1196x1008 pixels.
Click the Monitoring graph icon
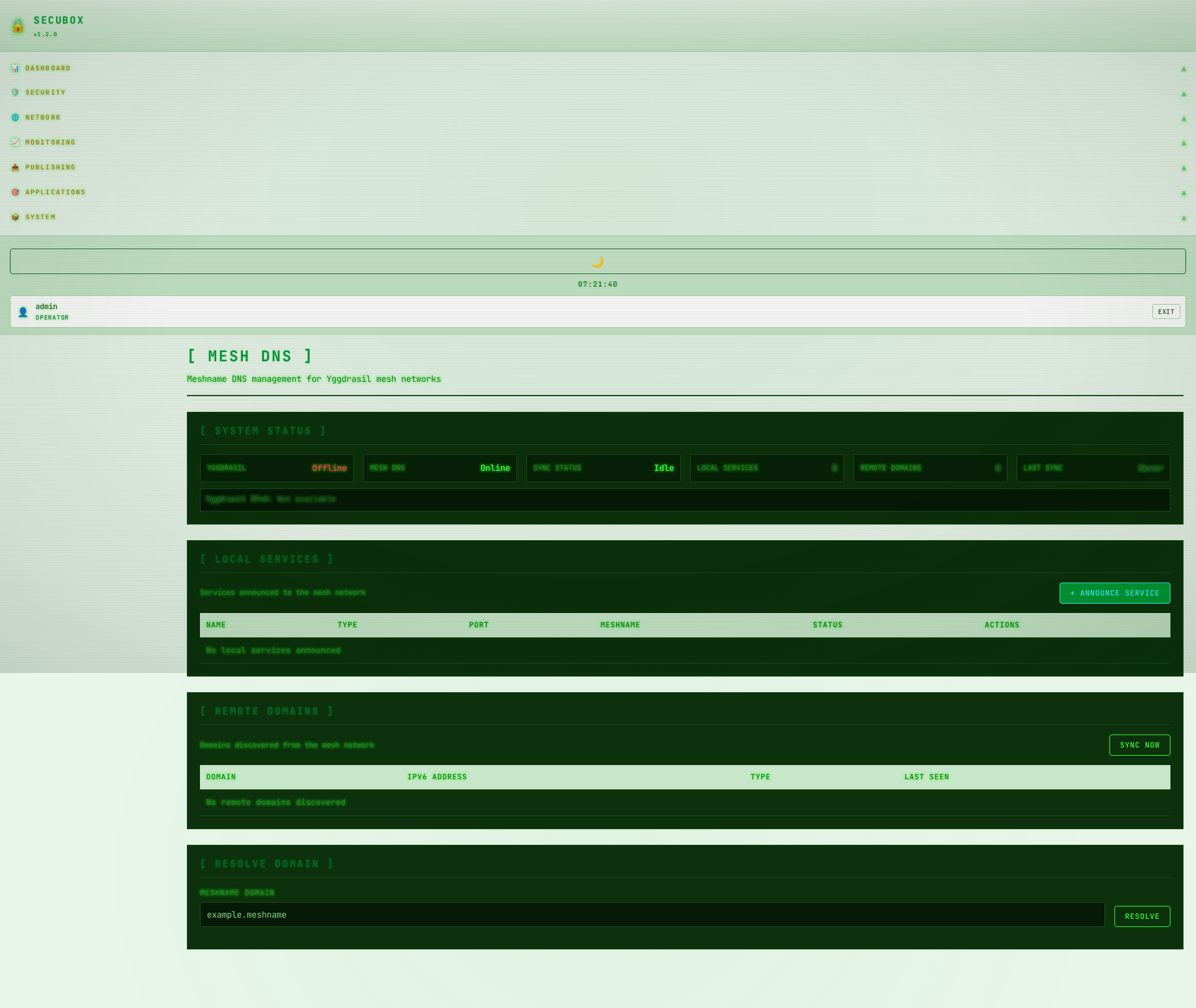16,143
